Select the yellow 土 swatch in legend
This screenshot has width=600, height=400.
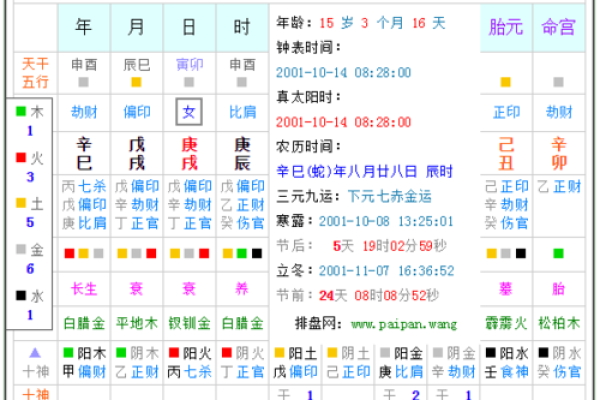click(x=21, y=203)
